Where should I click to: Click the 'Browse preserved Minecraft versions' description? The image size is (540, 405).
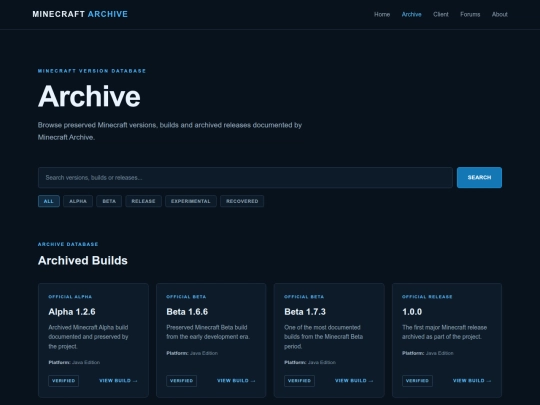point(170,131)
